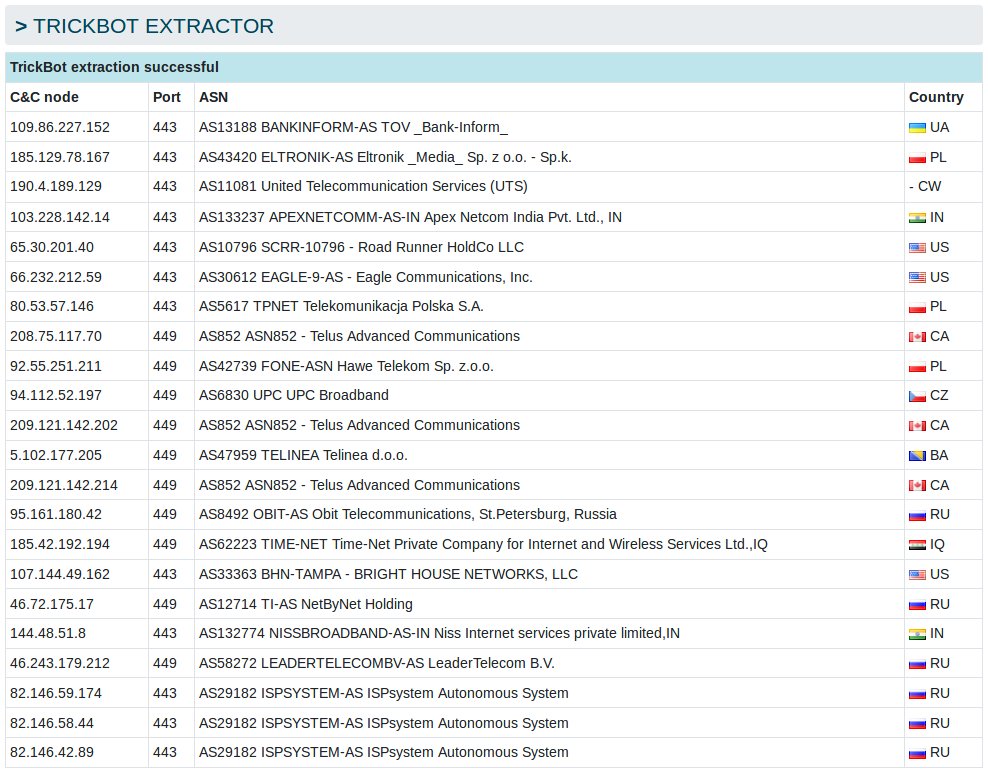Click the C&C node column header
This screenshot has width=988, height=771.
click(x=44, y=97)
